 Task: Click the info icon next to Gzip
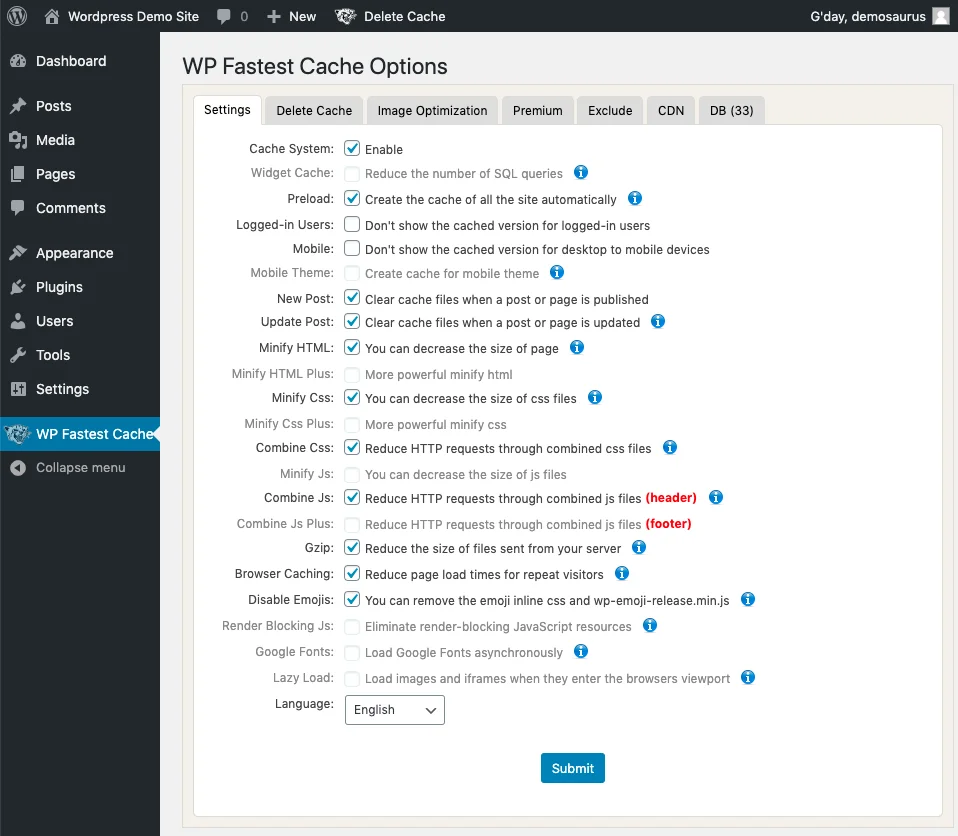[x=639, y=547]
